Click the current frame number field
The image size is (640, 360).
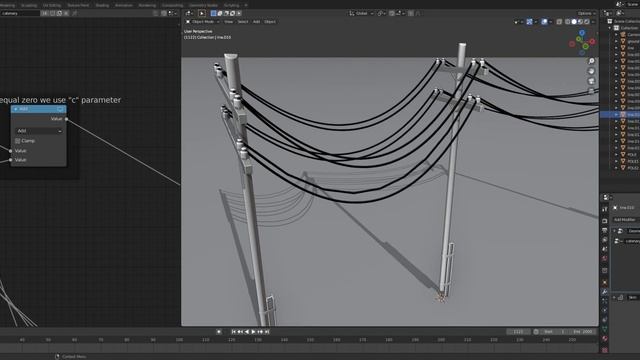tap(518, 332)
